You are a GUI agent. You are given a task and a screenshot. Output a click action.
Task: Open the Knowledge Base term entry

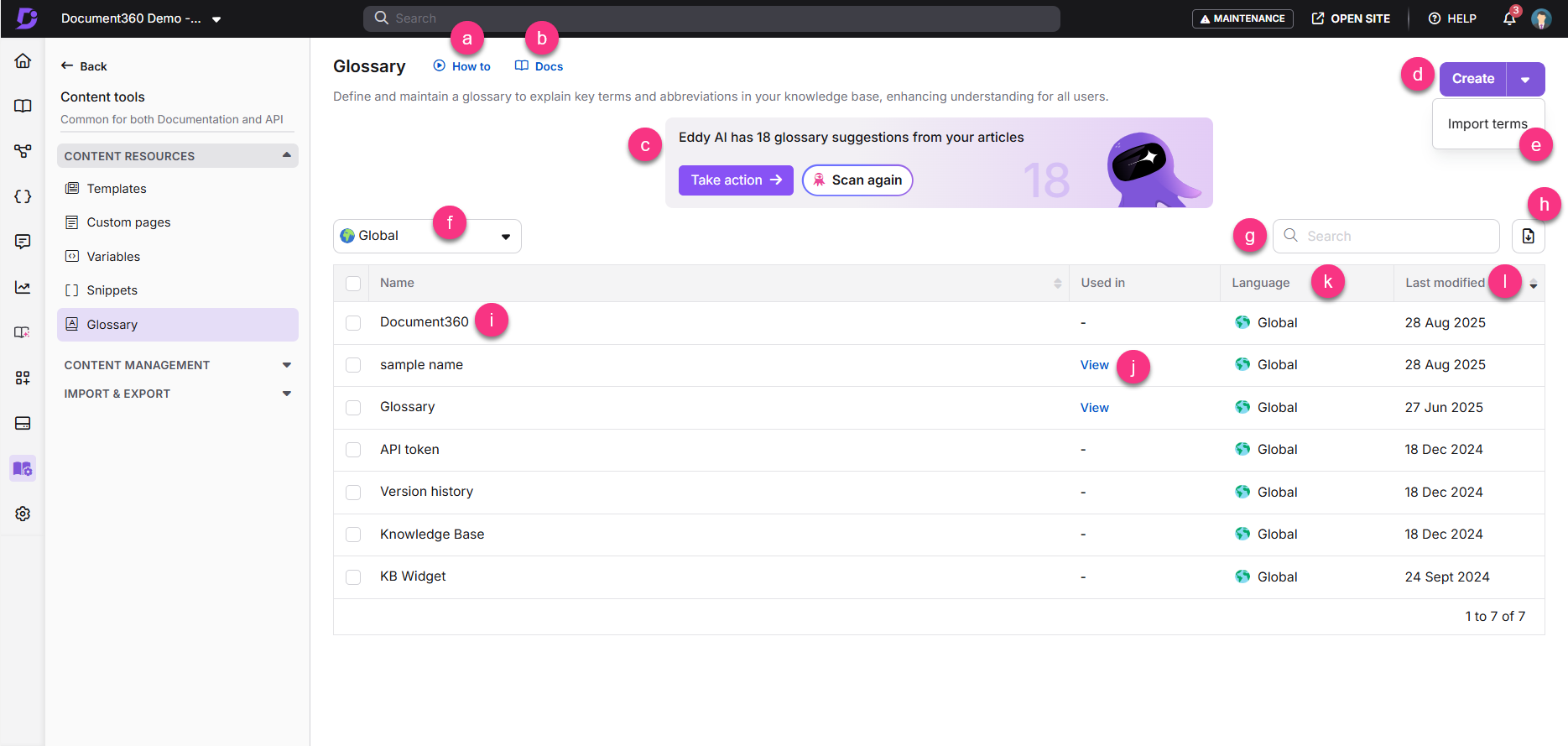[x=432, y=535]
